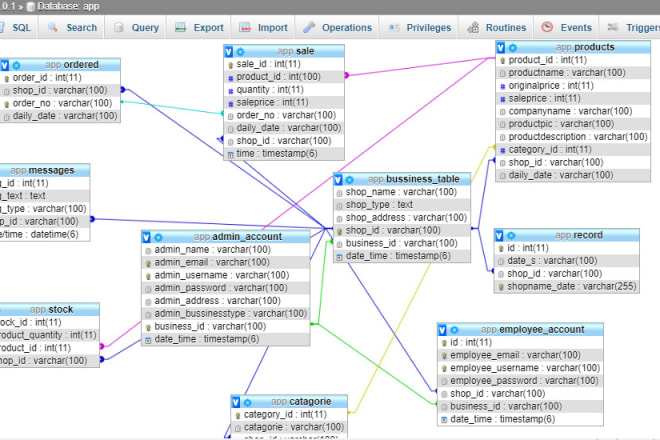
Task: Click the Privileges tab icon
Action: pos(394,27)
